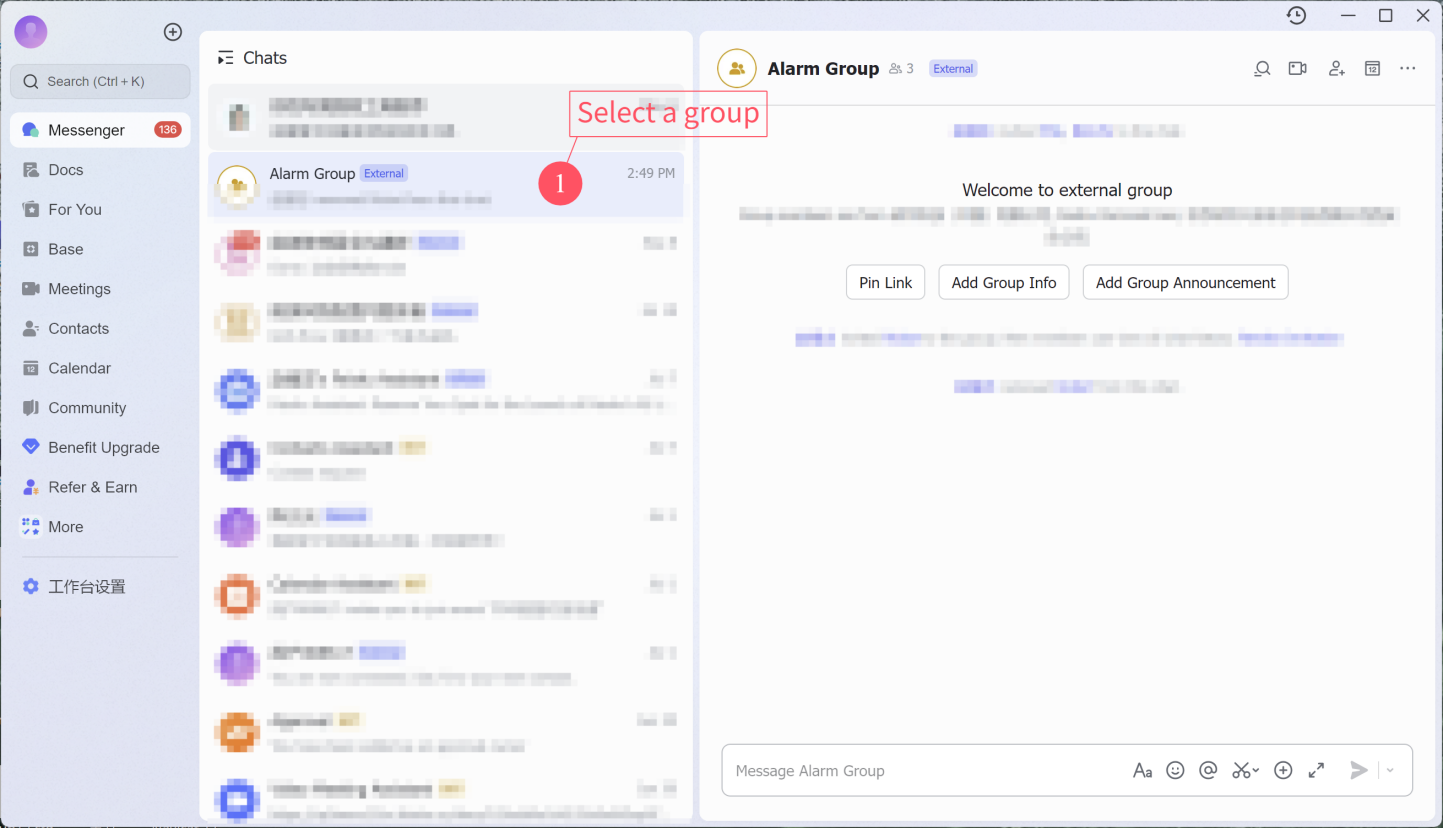Click the @ mention icon

click(x=1208, y=770)
